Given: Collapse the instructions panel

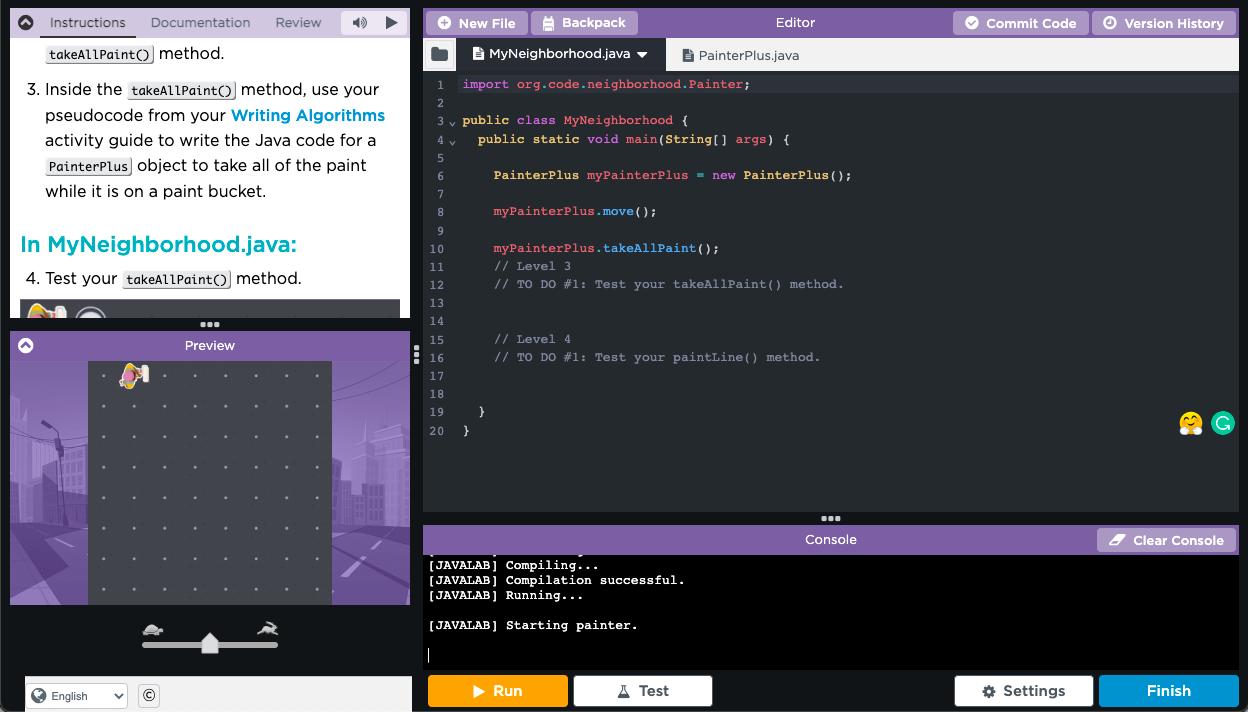Looking at the screenshot, I should click(x=26, y=22).
